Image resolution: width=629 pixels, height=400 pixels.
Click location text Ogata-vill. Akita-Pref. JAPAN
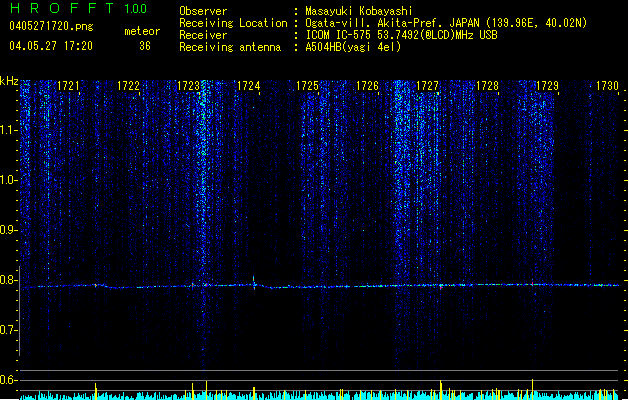[x=394, y=23]
